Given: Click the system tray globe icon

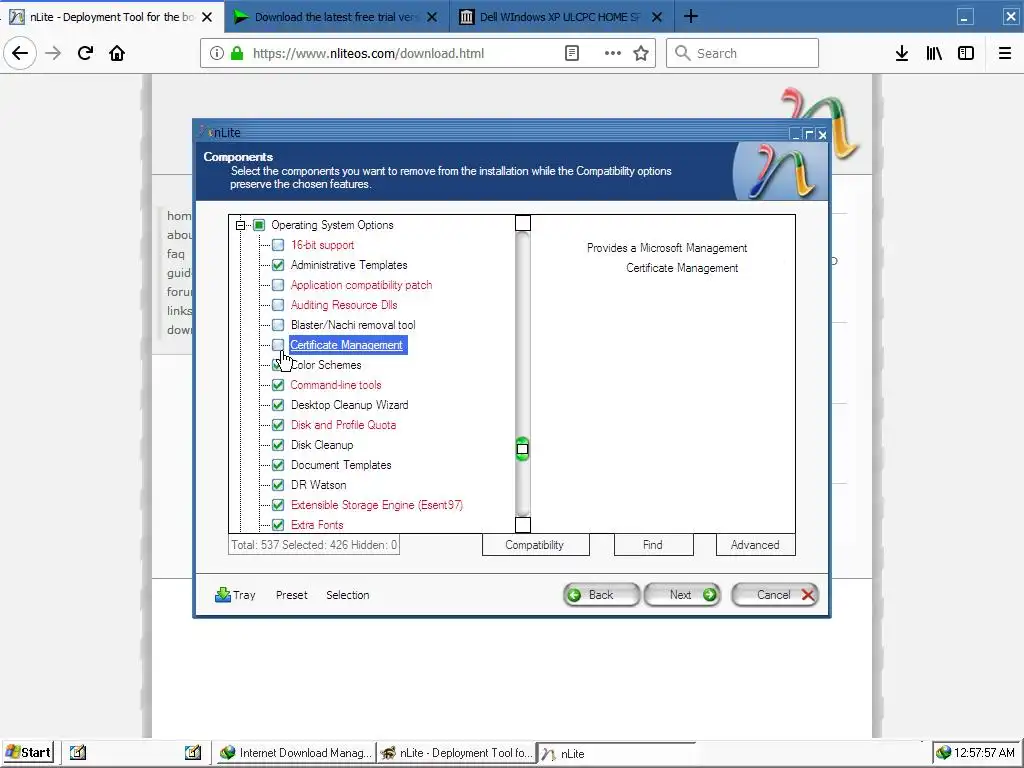Looking at the screenshot, I should (943, 753).
